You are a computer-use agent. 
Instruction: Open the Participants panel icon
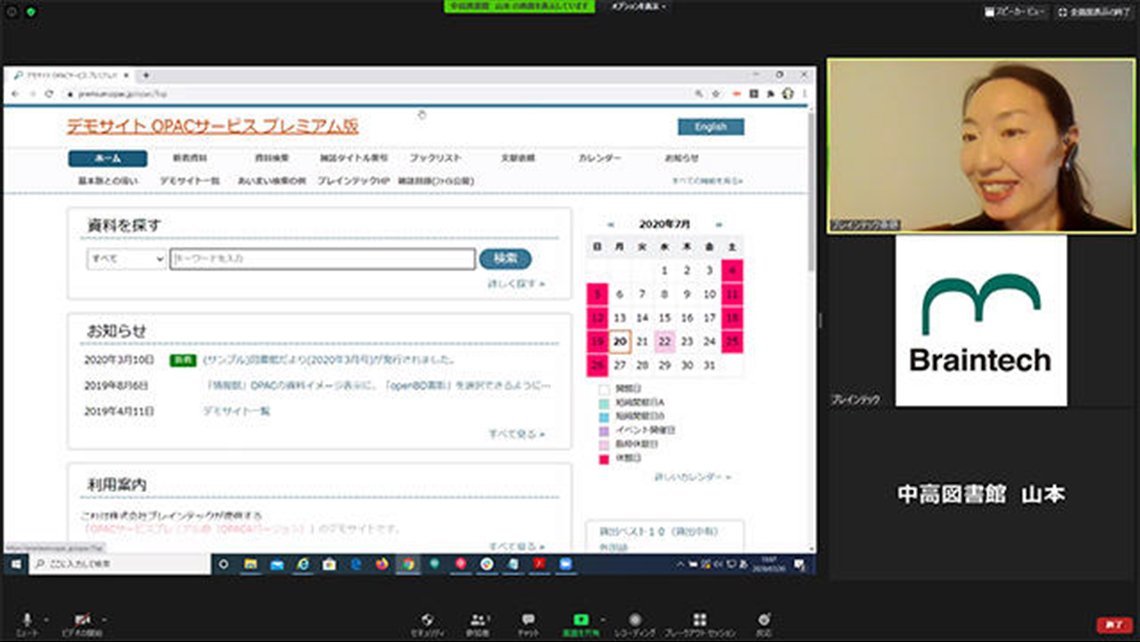[478, 620]
